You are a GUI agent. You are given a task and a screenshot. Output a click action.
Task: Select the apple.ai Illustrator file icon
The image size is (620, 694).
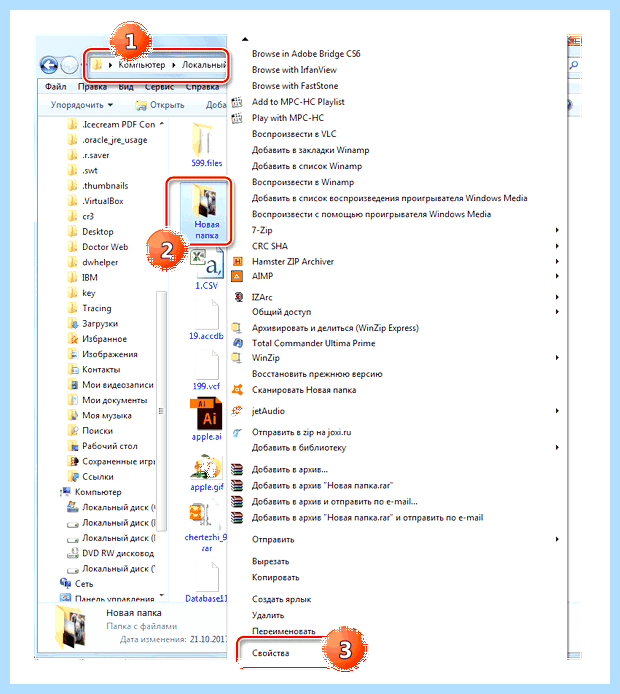206,414
